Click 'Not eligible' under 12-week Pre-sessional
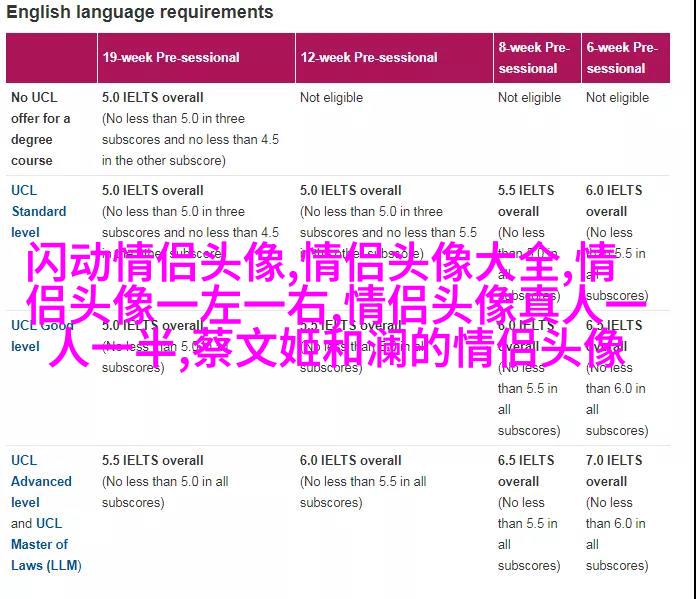 [331, 97]
